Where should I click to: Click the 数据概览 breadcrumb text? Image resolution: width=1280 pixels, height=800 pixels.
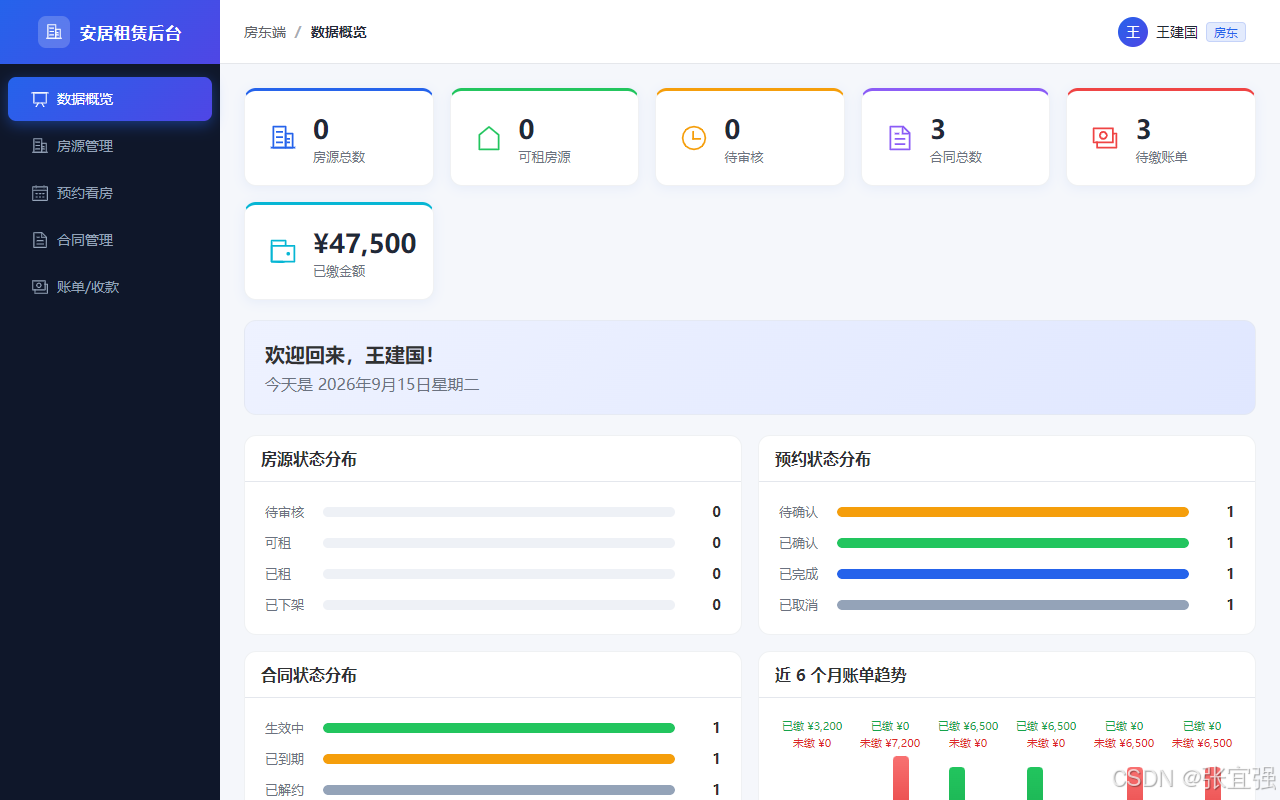pos(339,32)
